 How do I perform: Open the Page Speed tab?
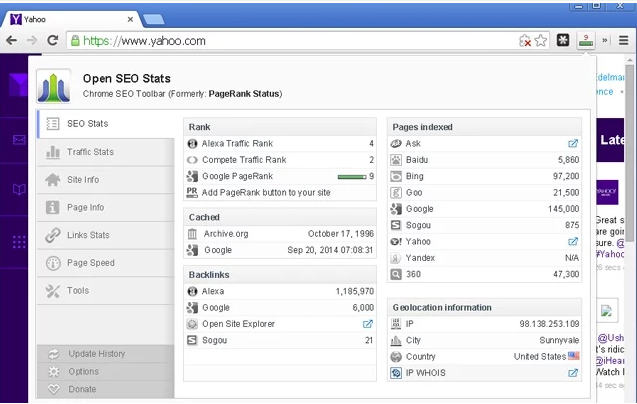click(106, 263)
